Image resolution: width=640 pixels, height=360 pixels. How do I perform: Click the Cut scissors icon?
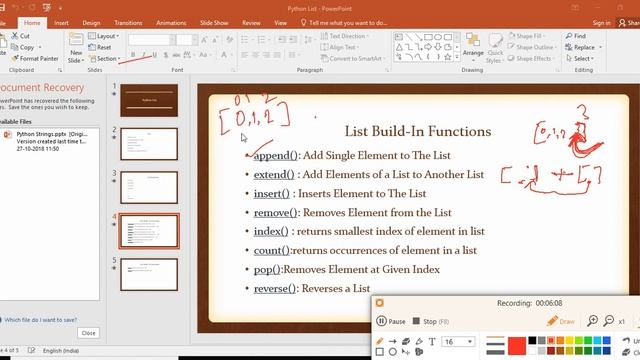(x=15, y=36)
